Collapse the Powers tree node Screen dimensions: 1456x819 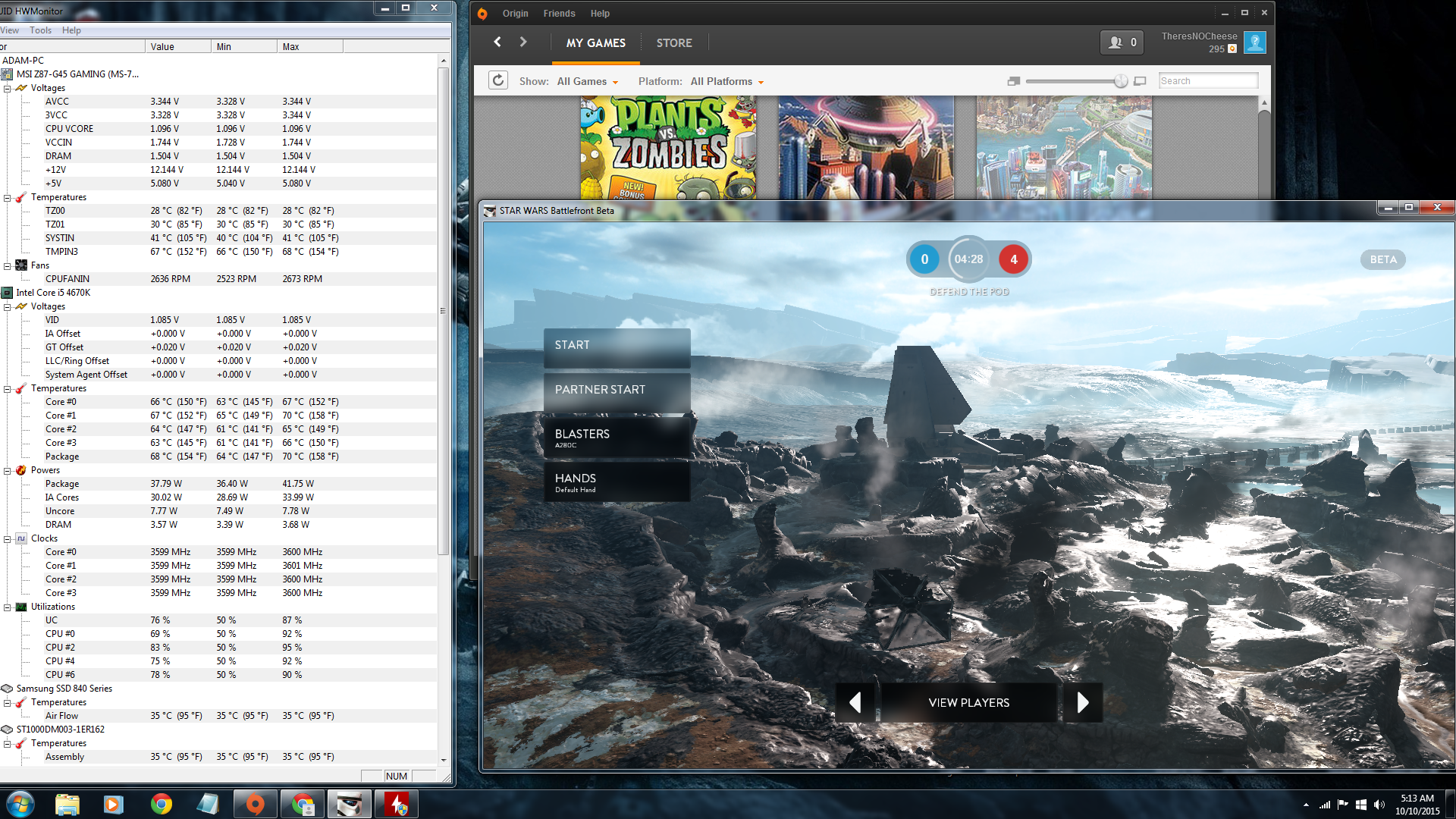point(8,470)
